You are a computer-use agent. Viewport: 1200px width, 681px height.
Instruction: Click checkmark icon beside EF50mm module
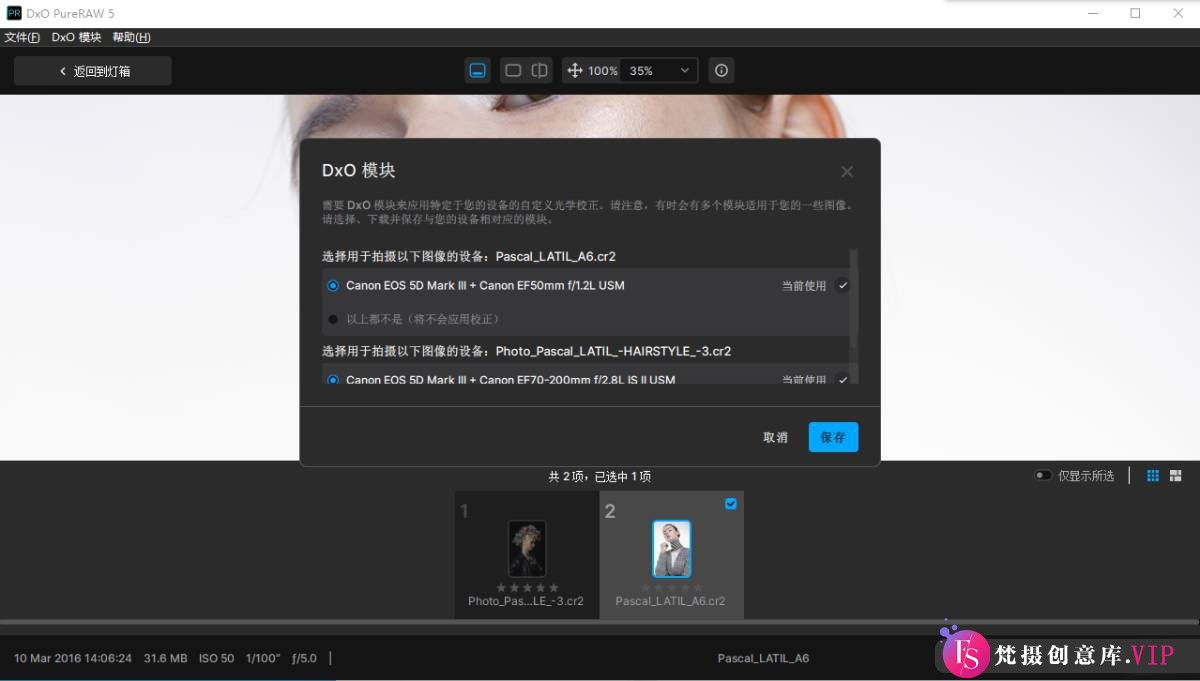coord(843,285)
